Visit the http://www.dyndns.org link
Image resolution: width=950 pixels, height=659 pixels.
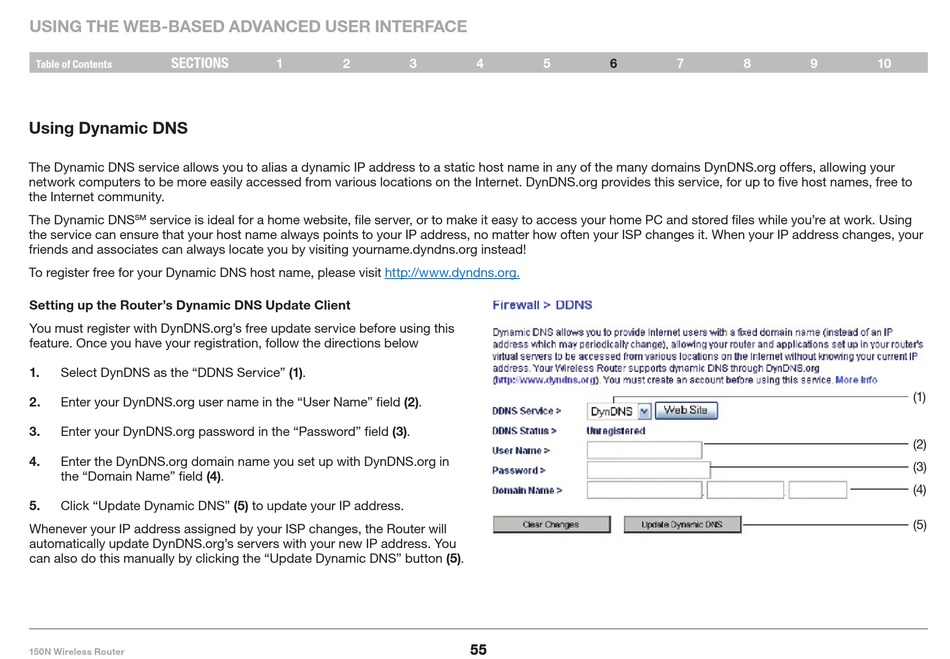tap(452, 273)
